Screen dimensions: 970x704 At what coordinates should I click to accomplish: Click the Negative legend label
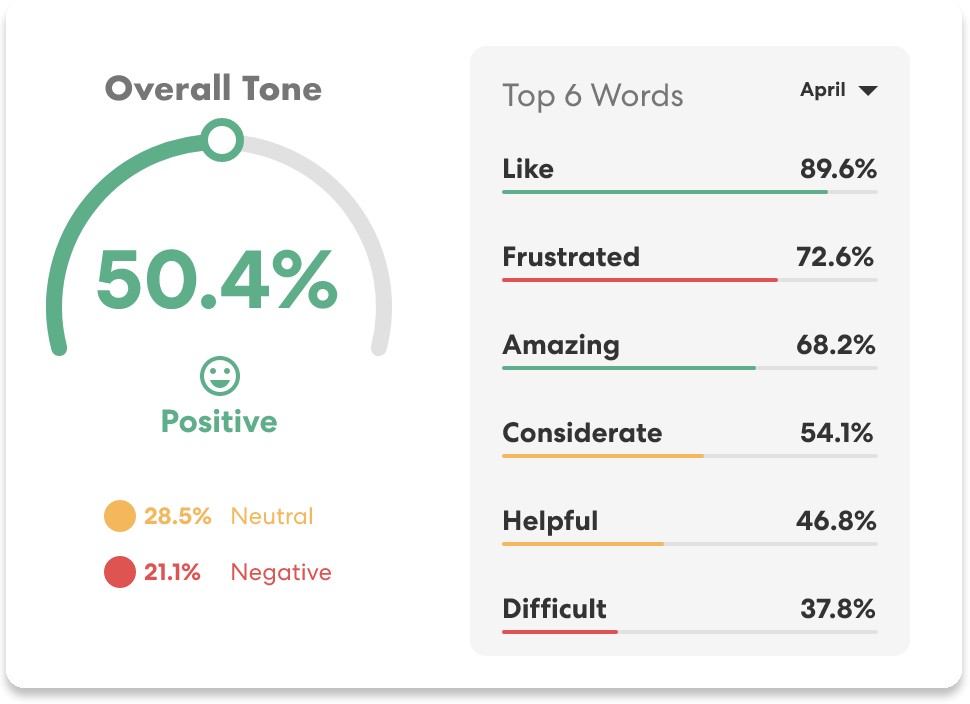tap(280, 573)
